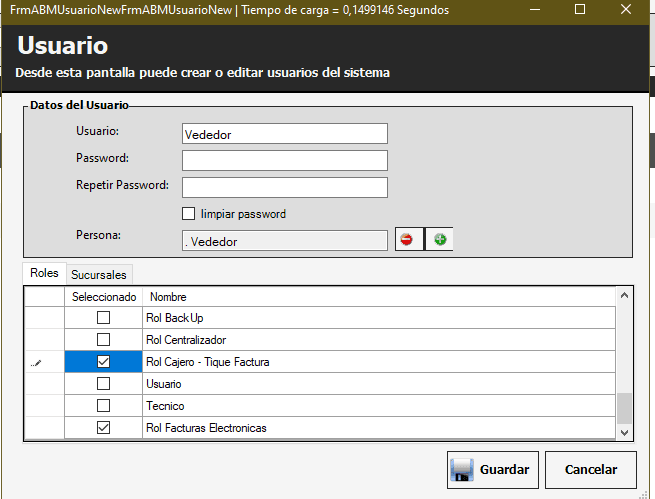Select the Roles tab
The width and height of the screenshot is (655, 499).
point(45,273)
